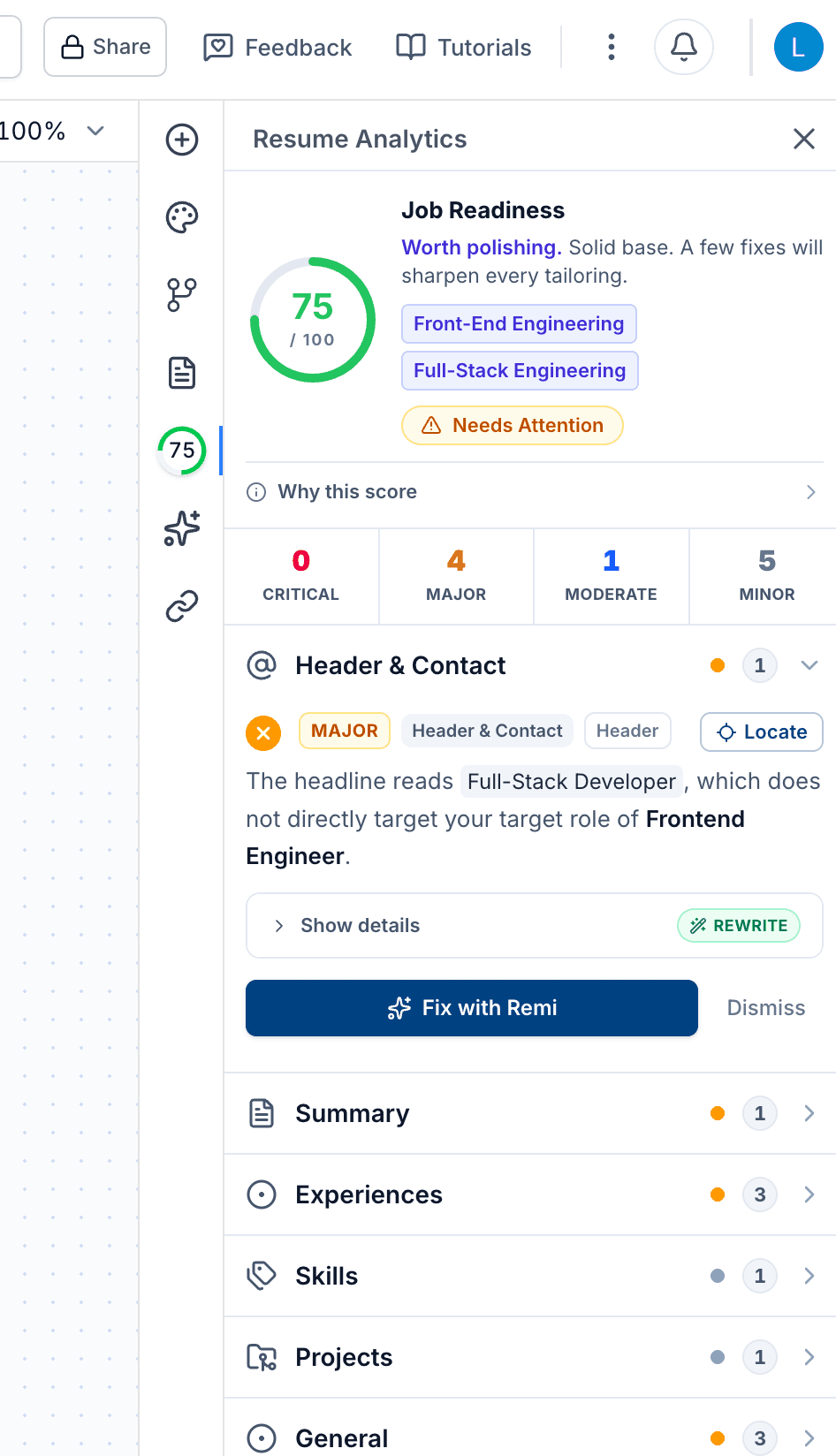Locate the issue on the resume
The width and height of the screenshot is (836, 1456).
click(762, 732)
